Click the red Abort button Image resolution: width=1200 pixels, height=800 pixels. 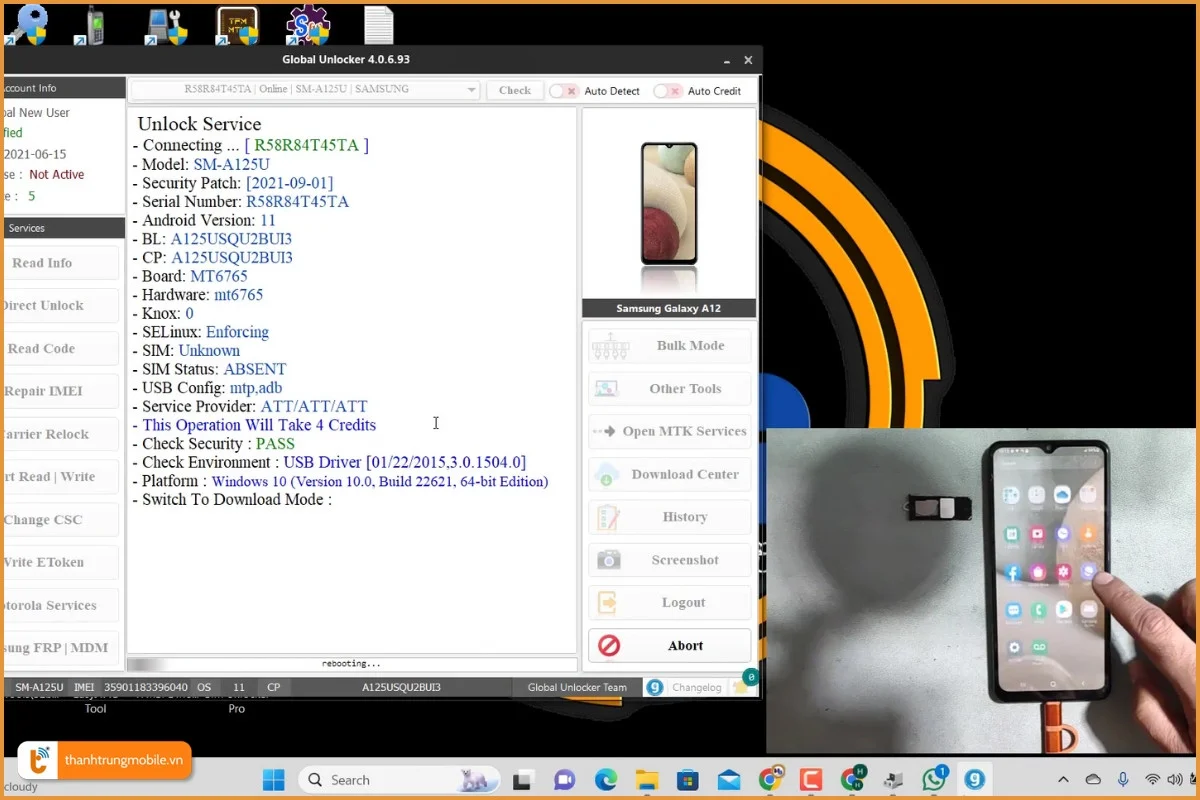(x=669, y=646)
